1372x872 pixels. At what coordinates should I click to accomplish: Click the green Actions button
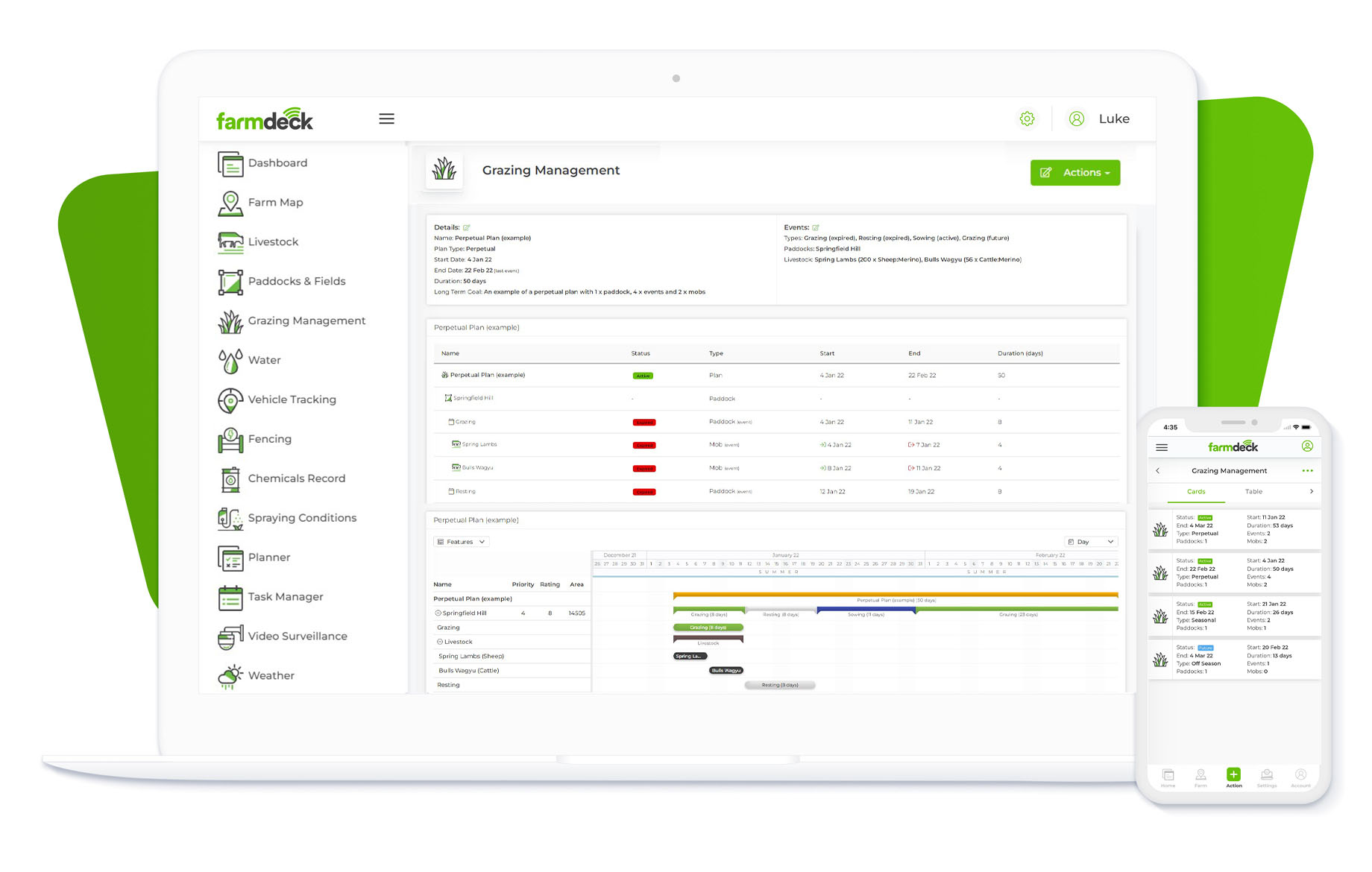tap(1074, 173)
